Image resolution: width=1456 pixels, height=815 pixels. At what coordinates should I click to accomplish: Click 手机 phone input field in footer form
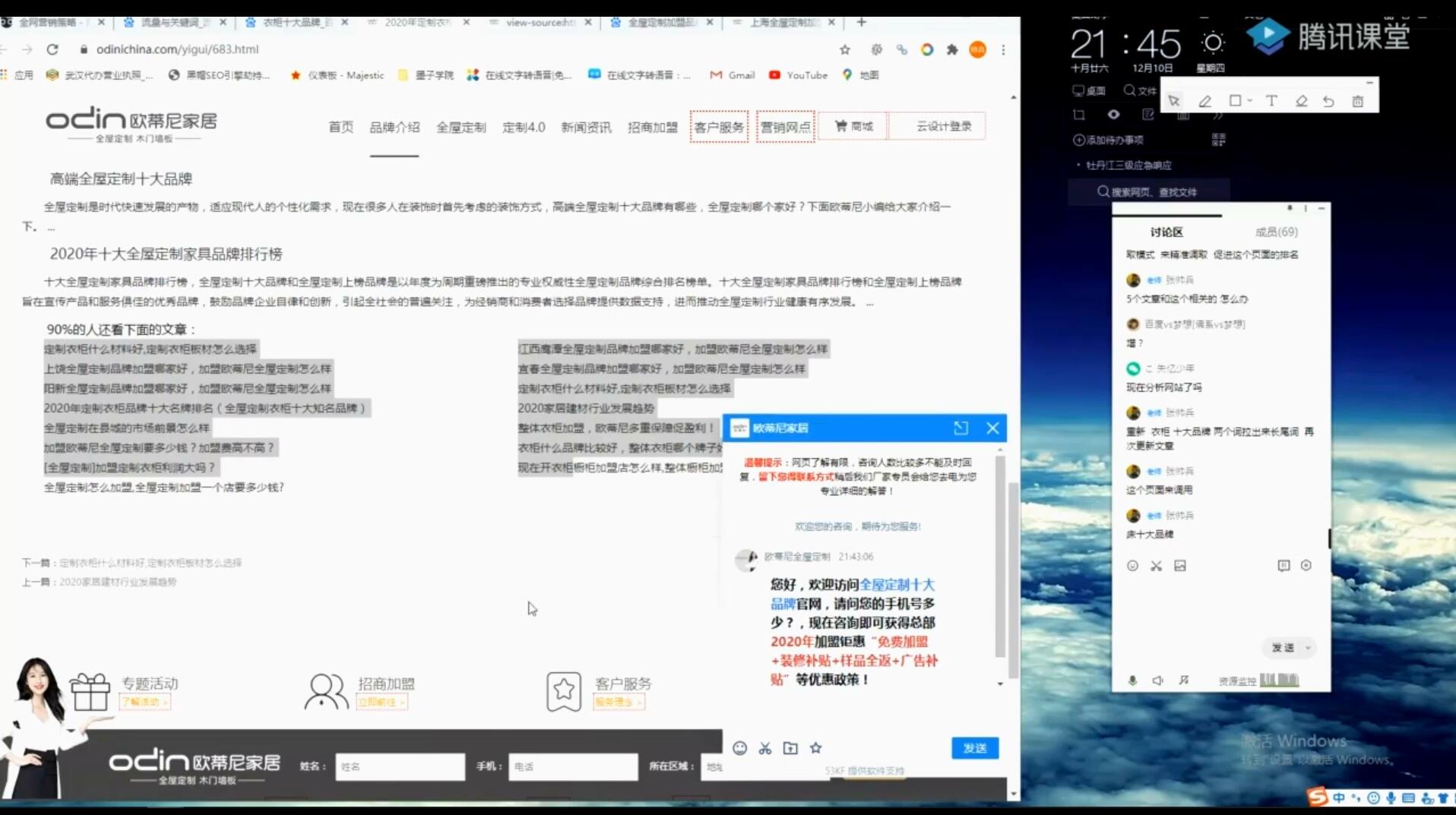[x=573, y=766]
